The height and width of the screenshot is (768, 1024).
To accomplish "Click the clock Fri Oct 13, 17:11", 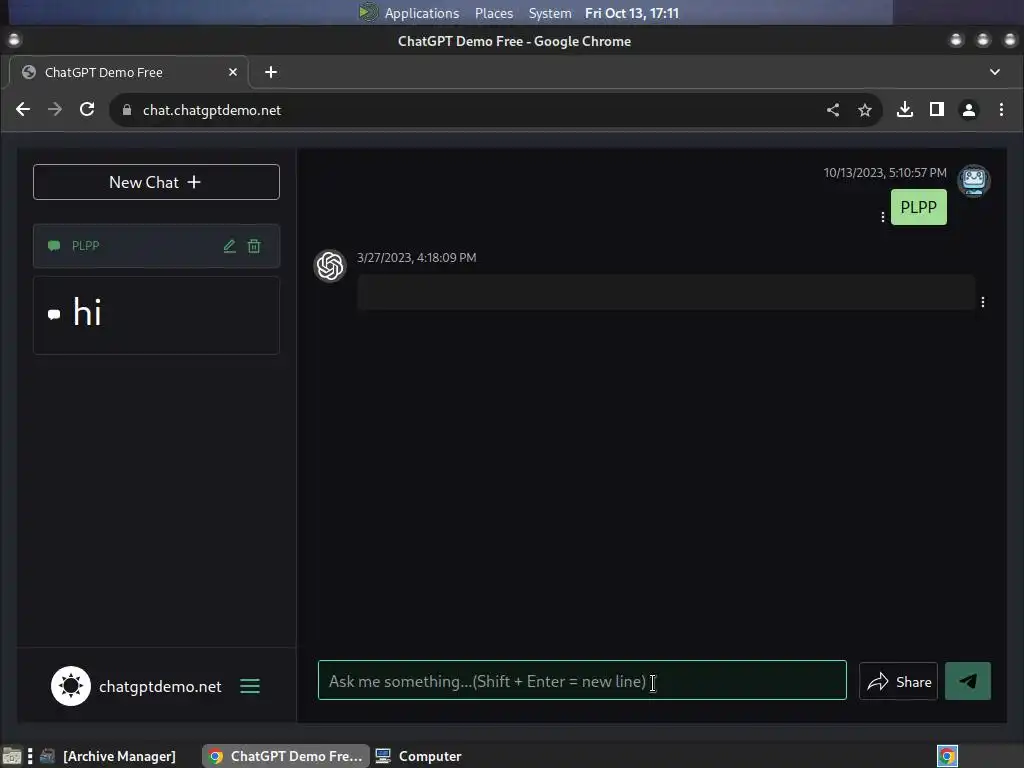I will [x=632, y=13].
